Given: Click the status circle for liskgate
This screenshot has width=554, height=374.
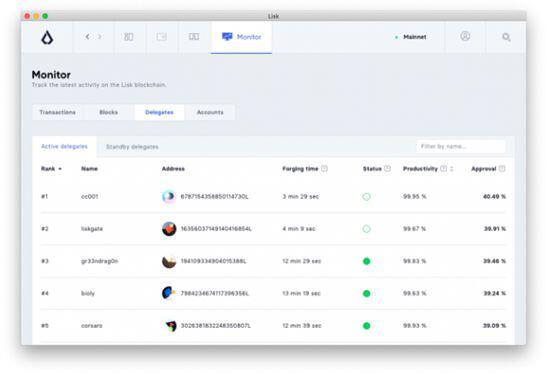Looking at the screenshot, I should 366,229.
